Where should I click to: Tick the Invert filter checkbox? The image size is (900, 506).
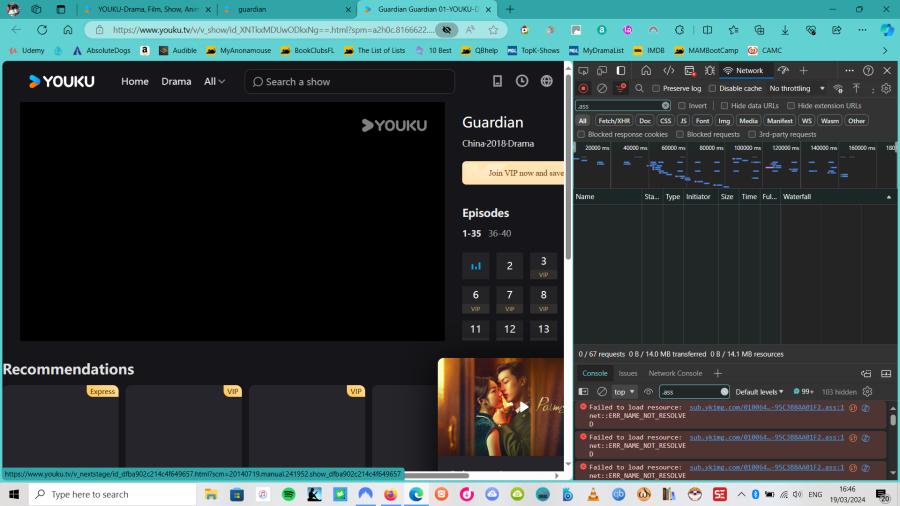[682, 105]
